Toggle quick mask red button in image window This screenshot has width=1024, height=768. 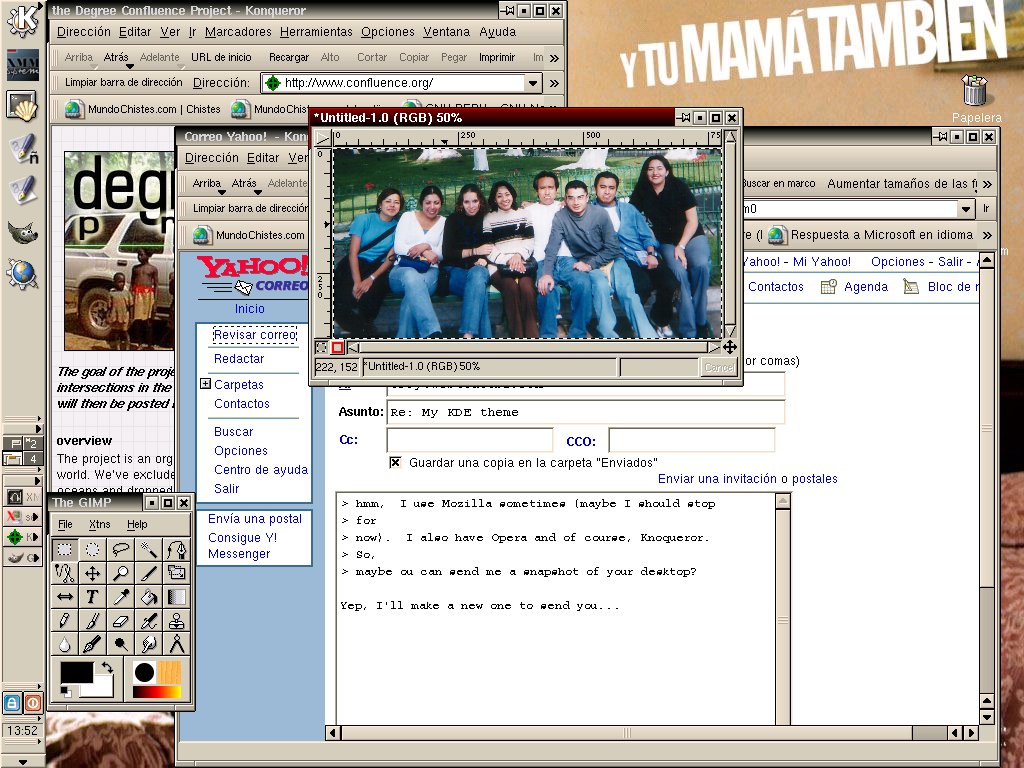pyautogui.click(x=338, y=347)
